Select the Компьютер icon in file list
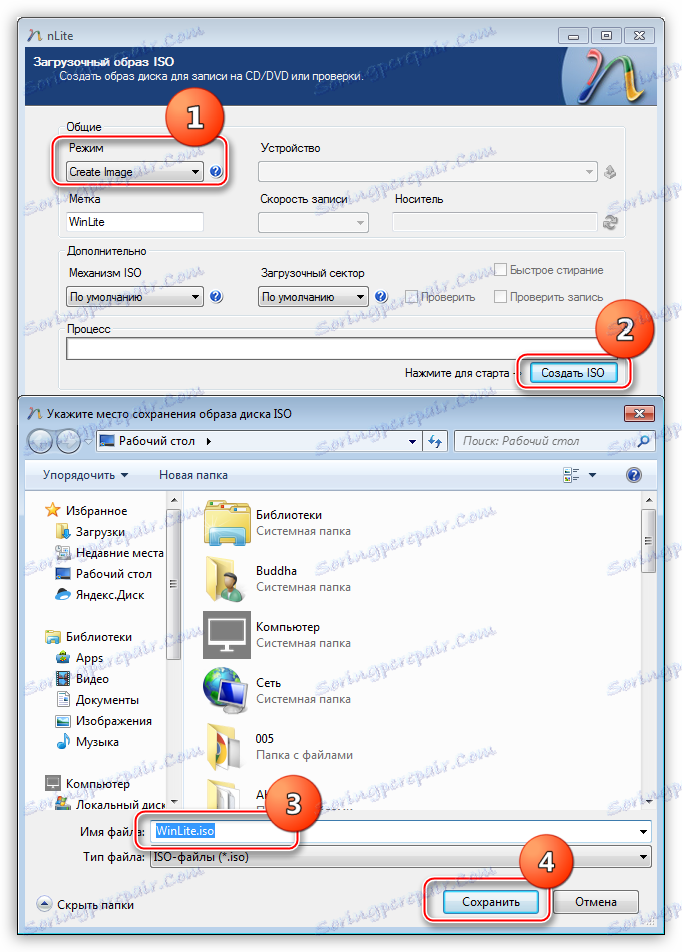 click(227, 634)
